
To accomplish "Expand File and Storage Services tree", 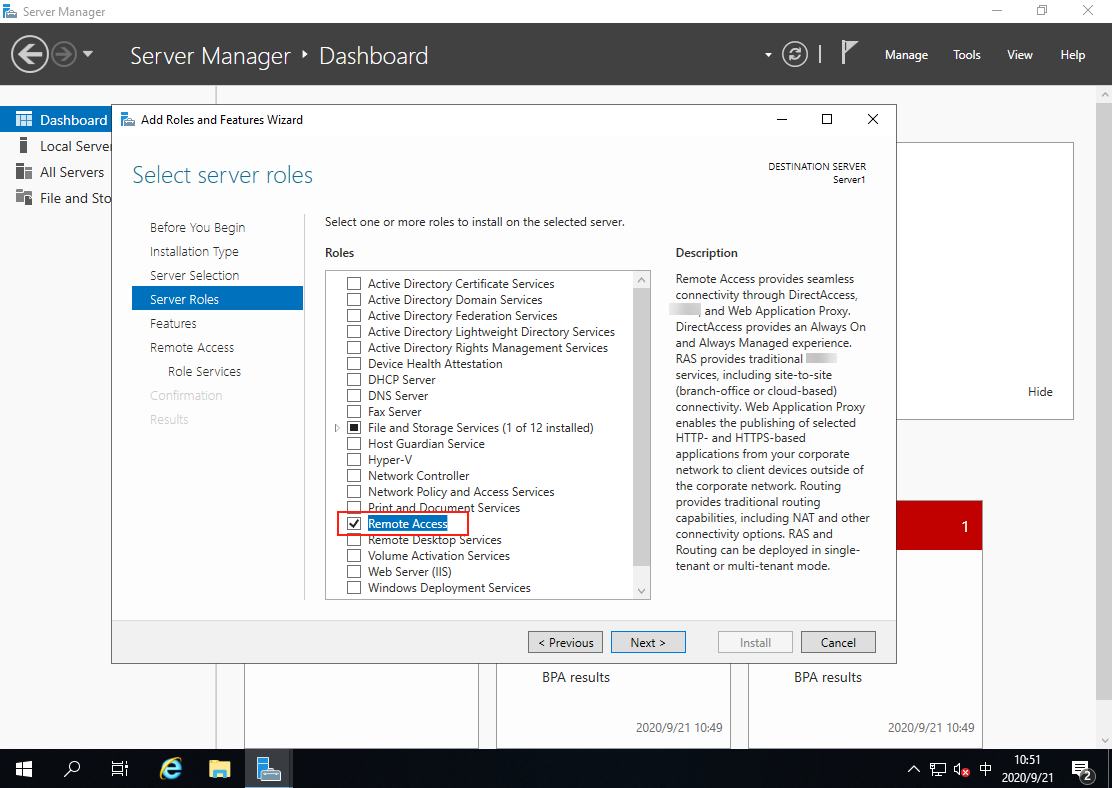I will pos(337,428).
